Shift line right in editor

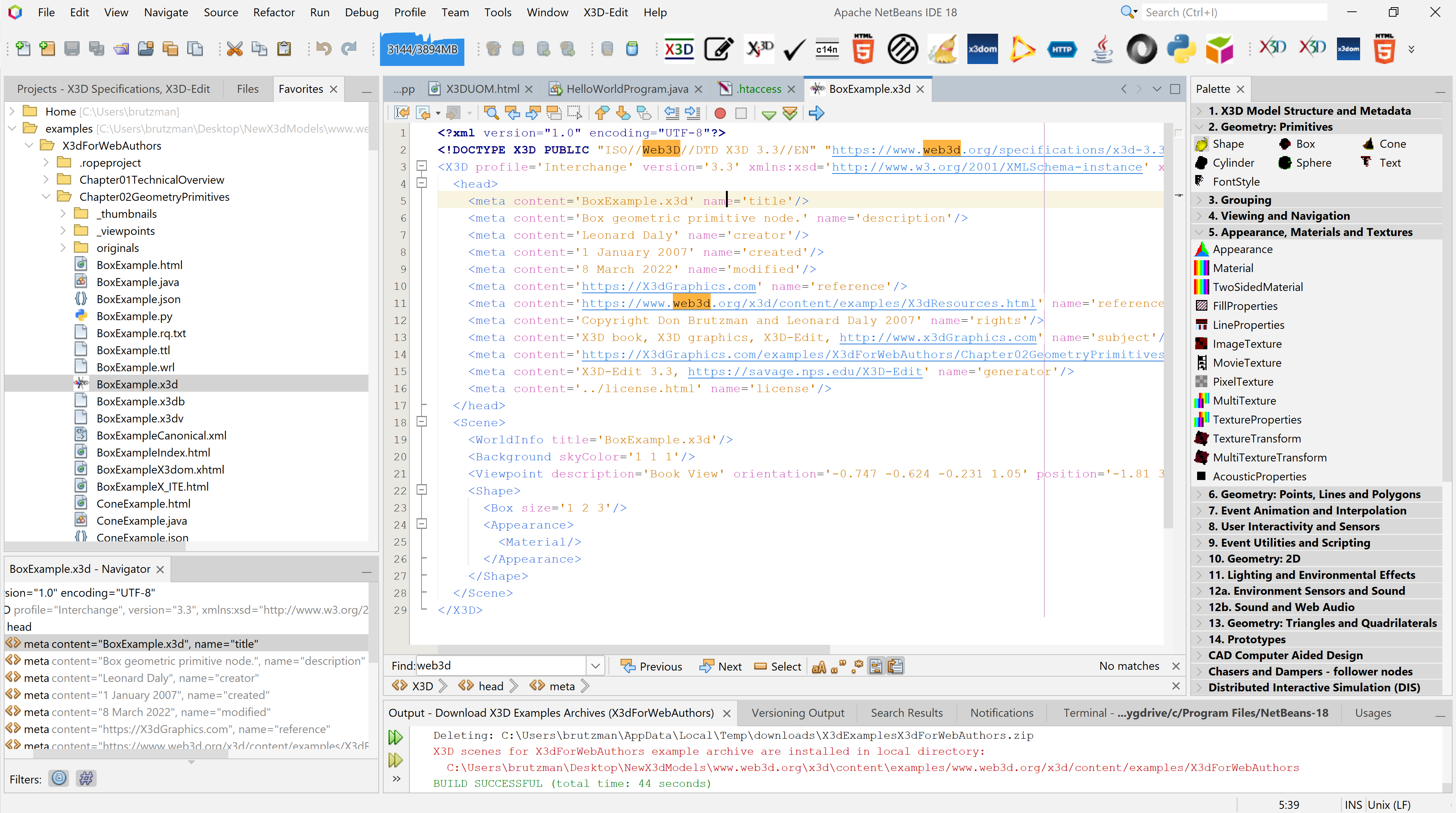click(693, 113)
